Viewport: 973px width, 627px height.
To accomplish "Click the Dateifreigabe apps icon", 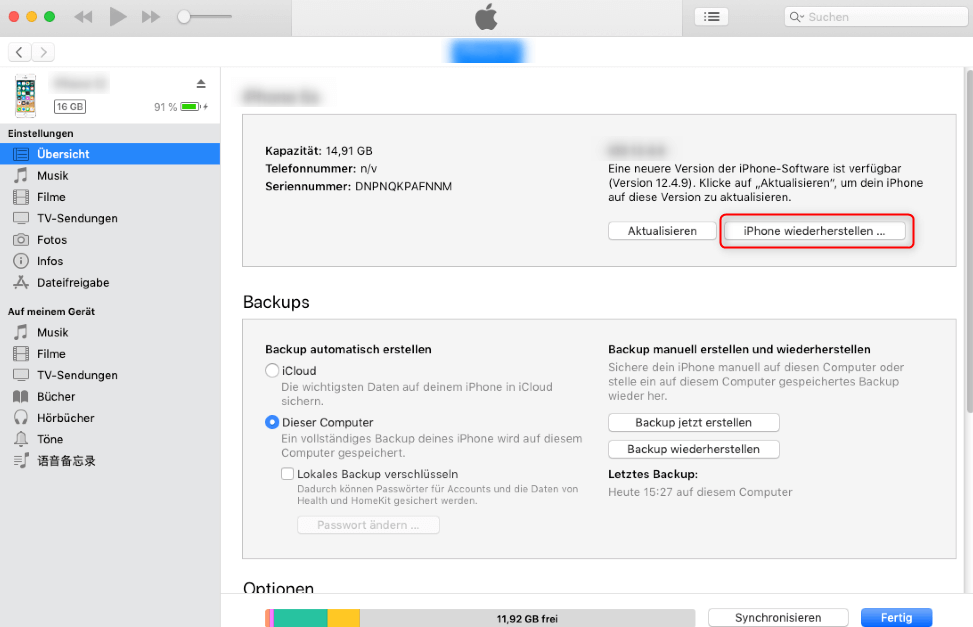I will pyautogui.click(x=21, y=282).
